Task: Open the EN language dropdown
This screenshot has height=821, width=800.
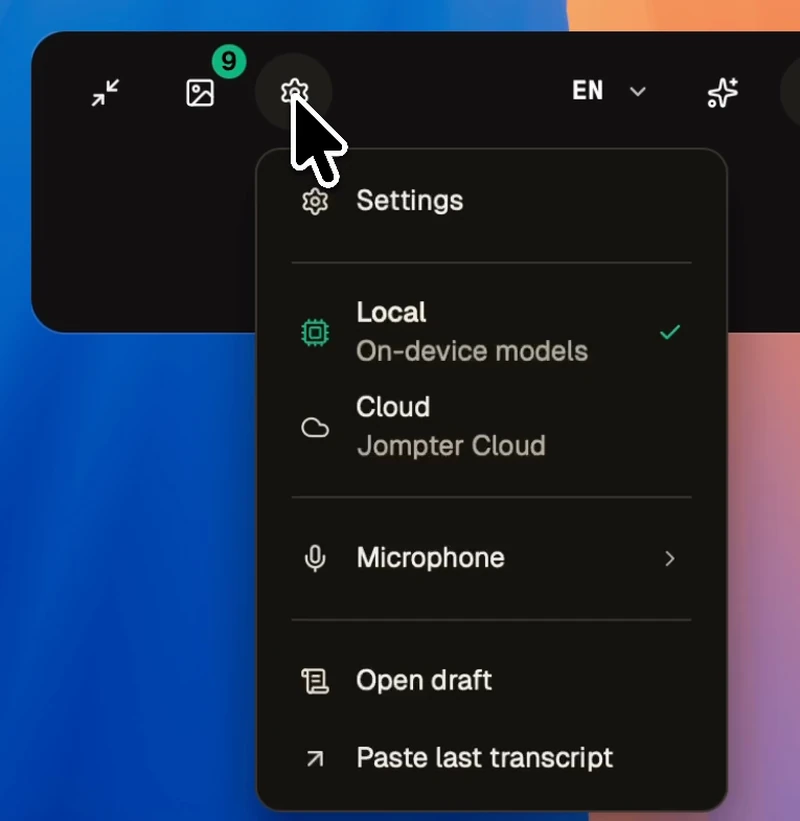Action: click(x=609, y=91)
